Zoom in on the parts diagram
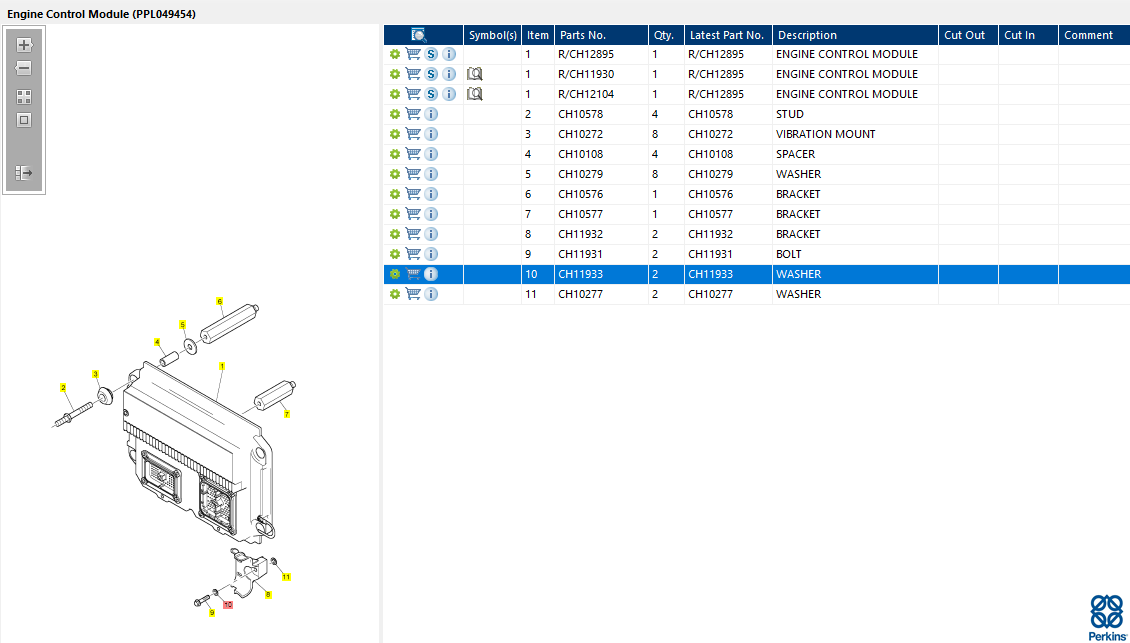The width and height of the screenshot is (1130, 643). pyautogui.click(x=24, y=45)
